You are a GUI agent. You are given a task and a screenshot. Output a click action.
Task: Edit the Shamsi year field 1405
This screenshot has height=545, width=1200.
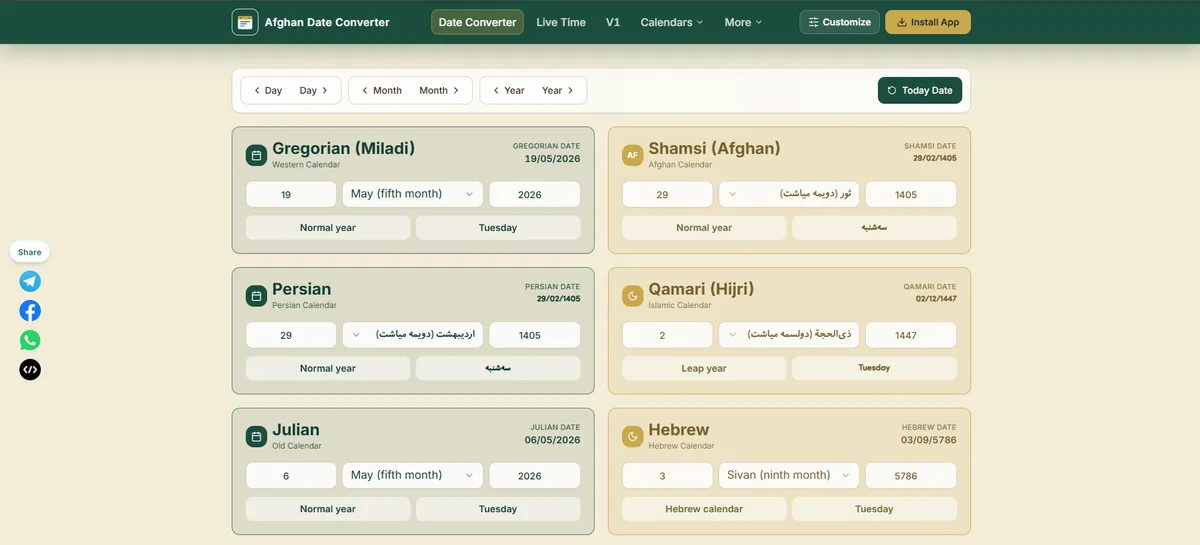(911, 194)
